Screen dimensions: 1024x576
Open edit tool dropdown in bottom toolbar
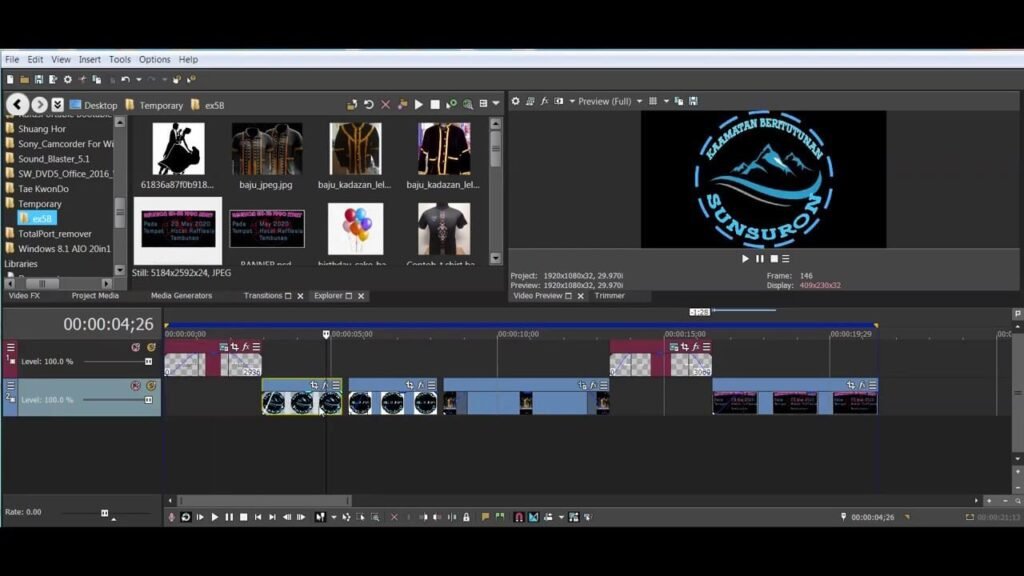coord(334,517)
